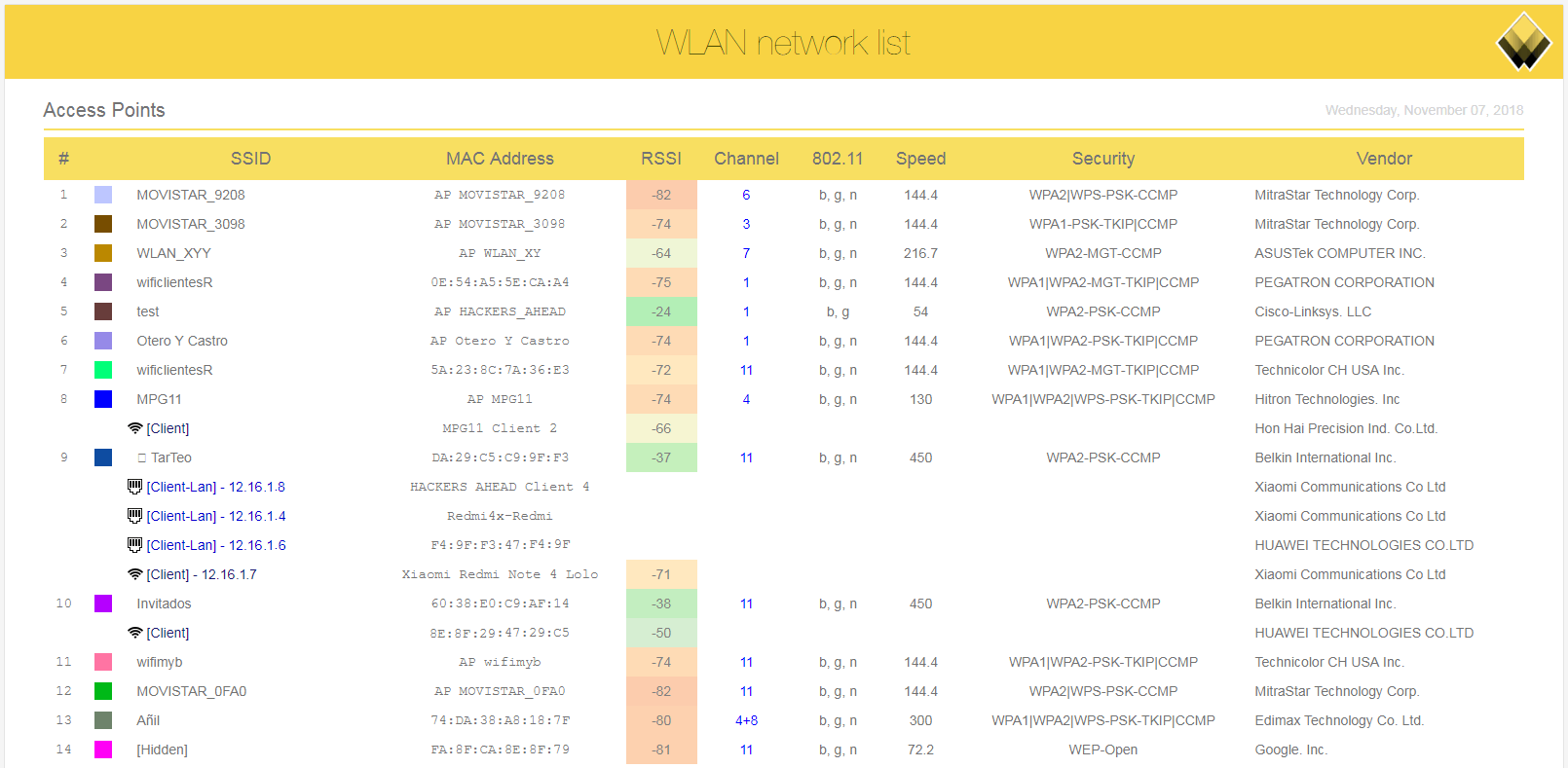Sort by the Security column header
Viewport: 1568px width, 768px height.
click(1103, 159)
